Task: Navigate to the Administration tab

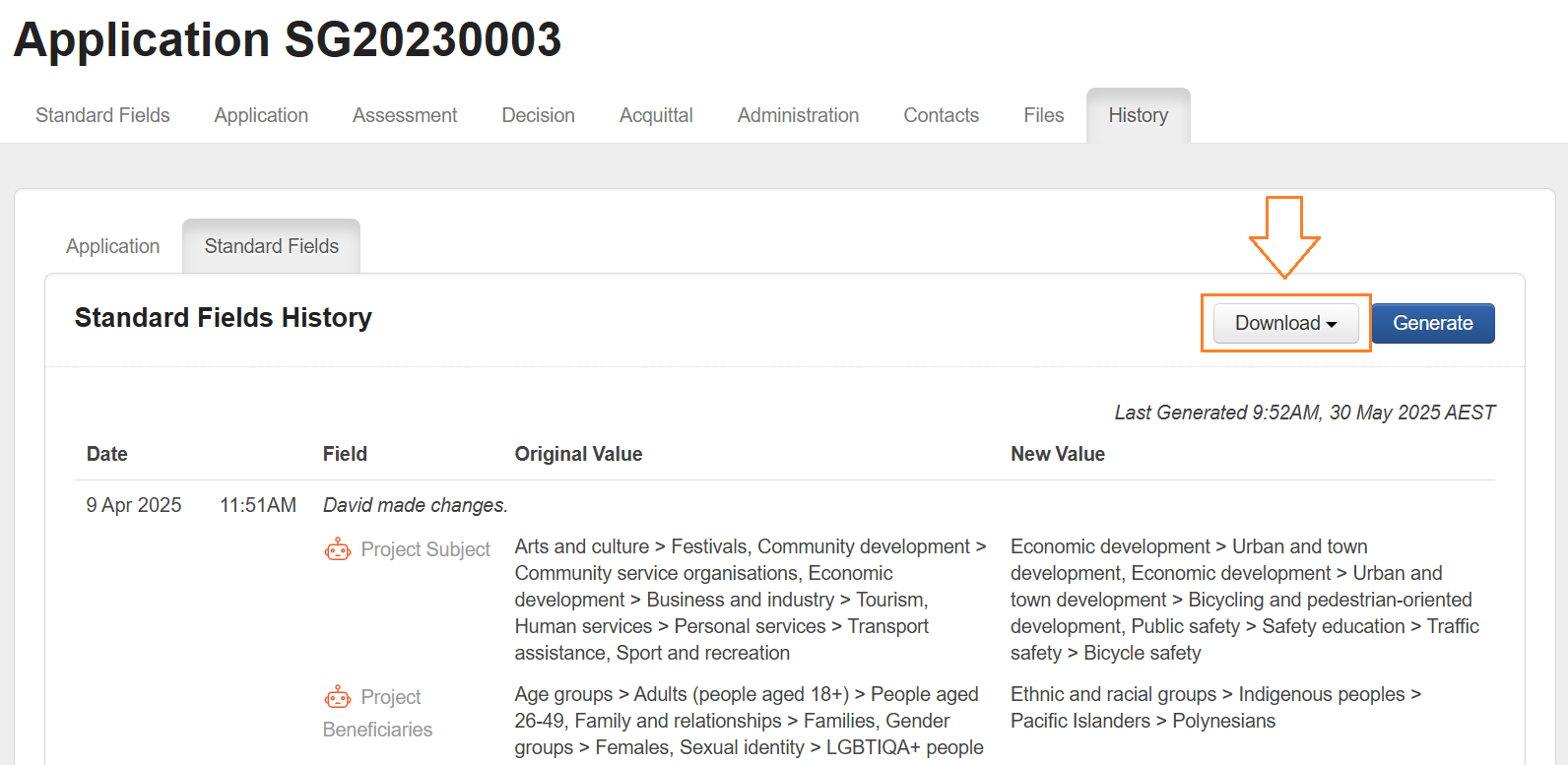Action: 798,115
